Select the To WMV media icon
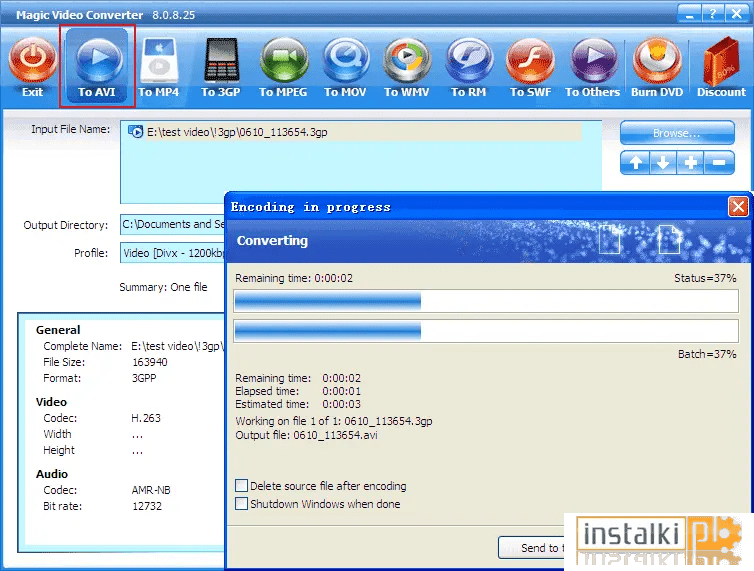The image size is (754, 571). pos(407,61)
